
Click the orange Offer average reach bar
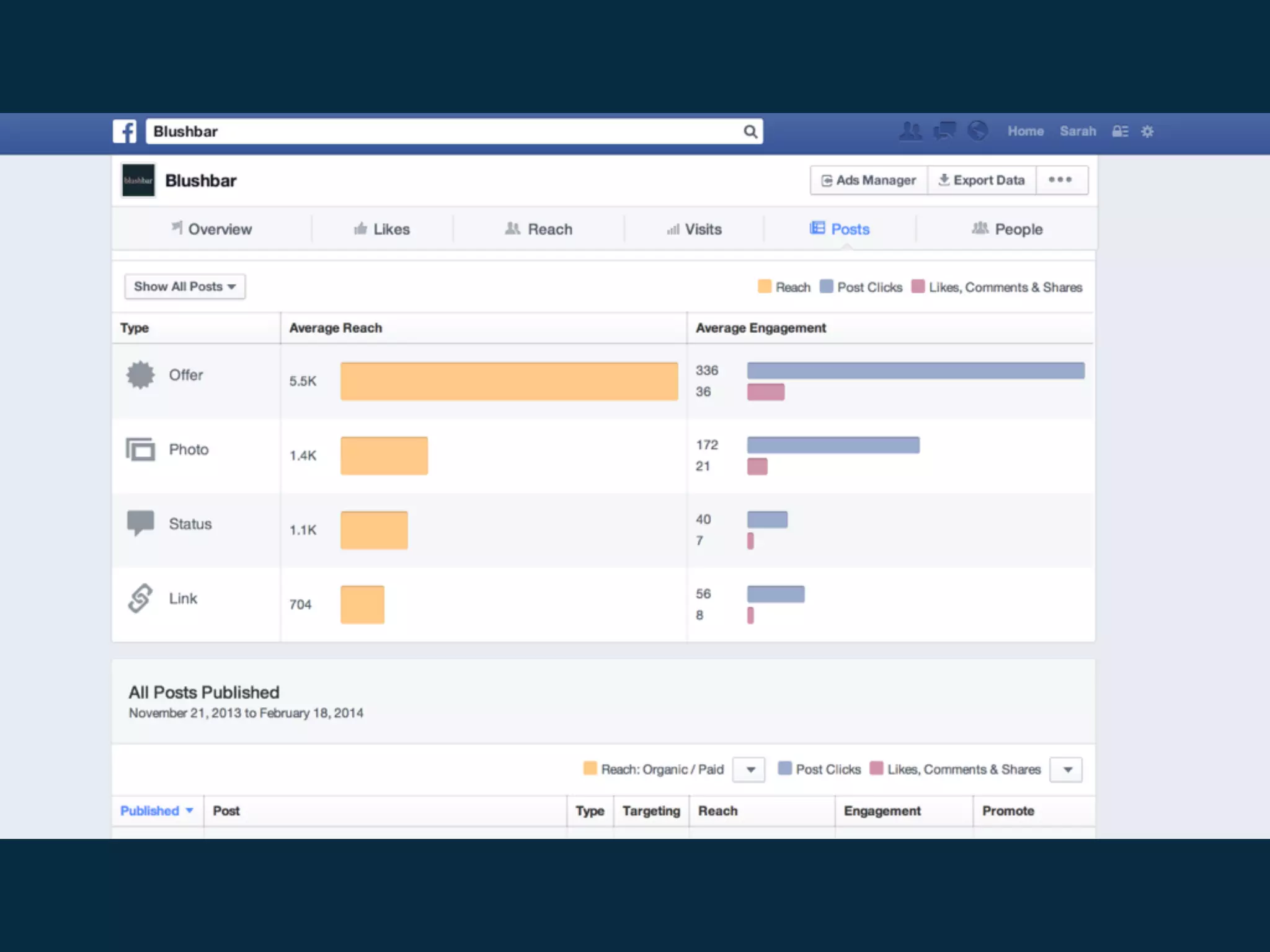pos(508,381)
